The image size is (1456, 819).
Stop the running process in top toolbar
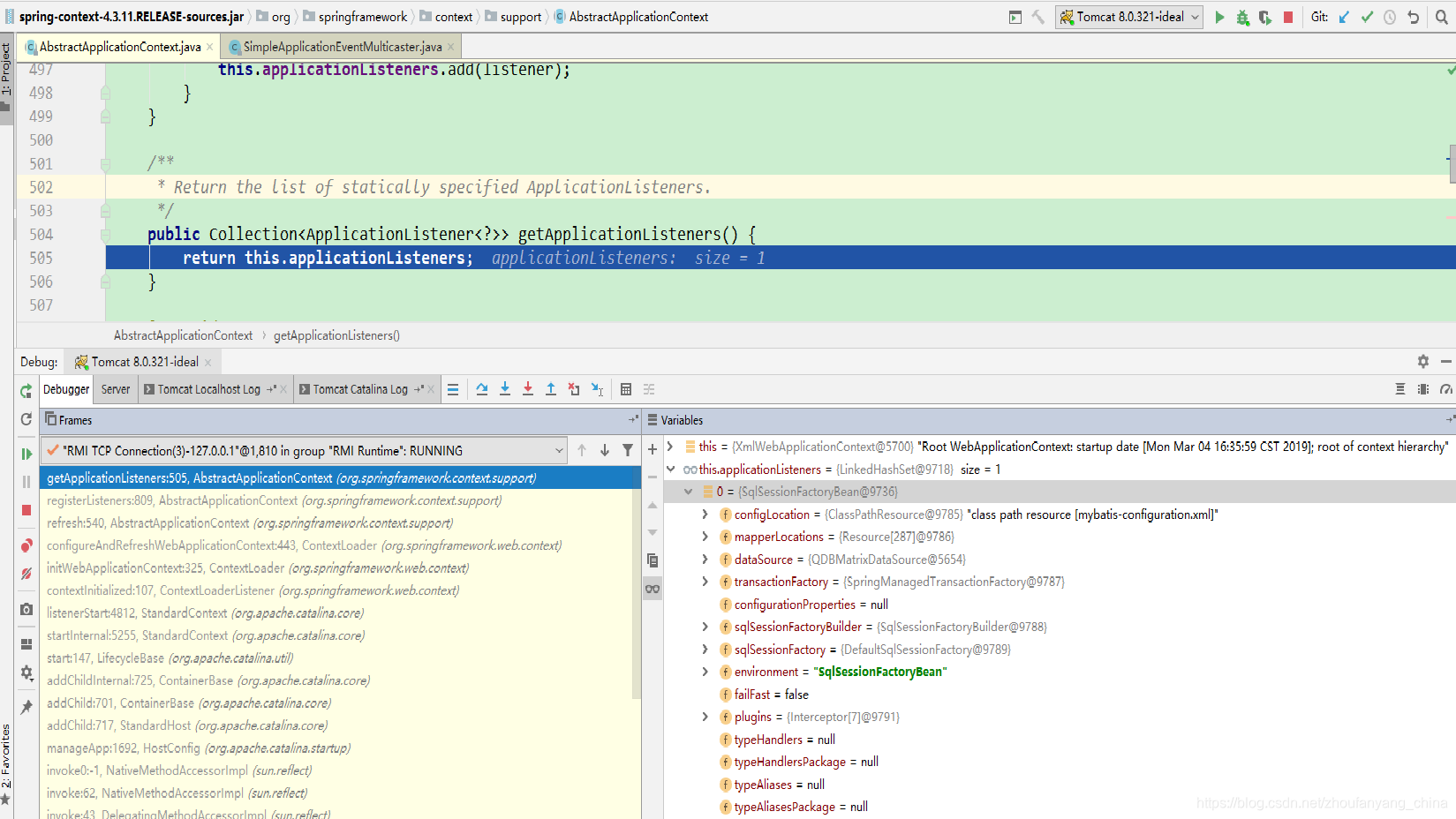(1288, 17)
